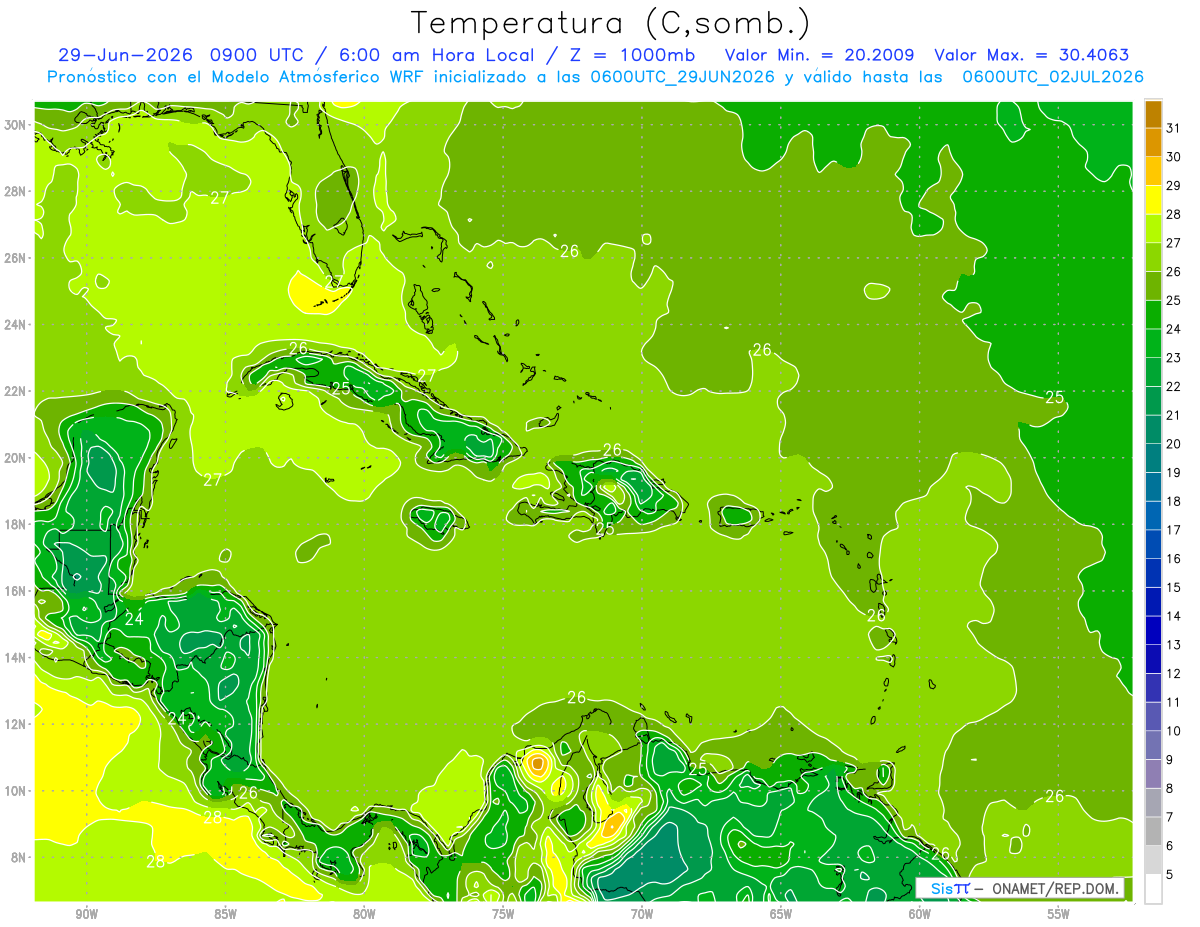Pick the legend color band between 23 and 24
Screen dimensions: 1200x927
(x=1153, y=344)
